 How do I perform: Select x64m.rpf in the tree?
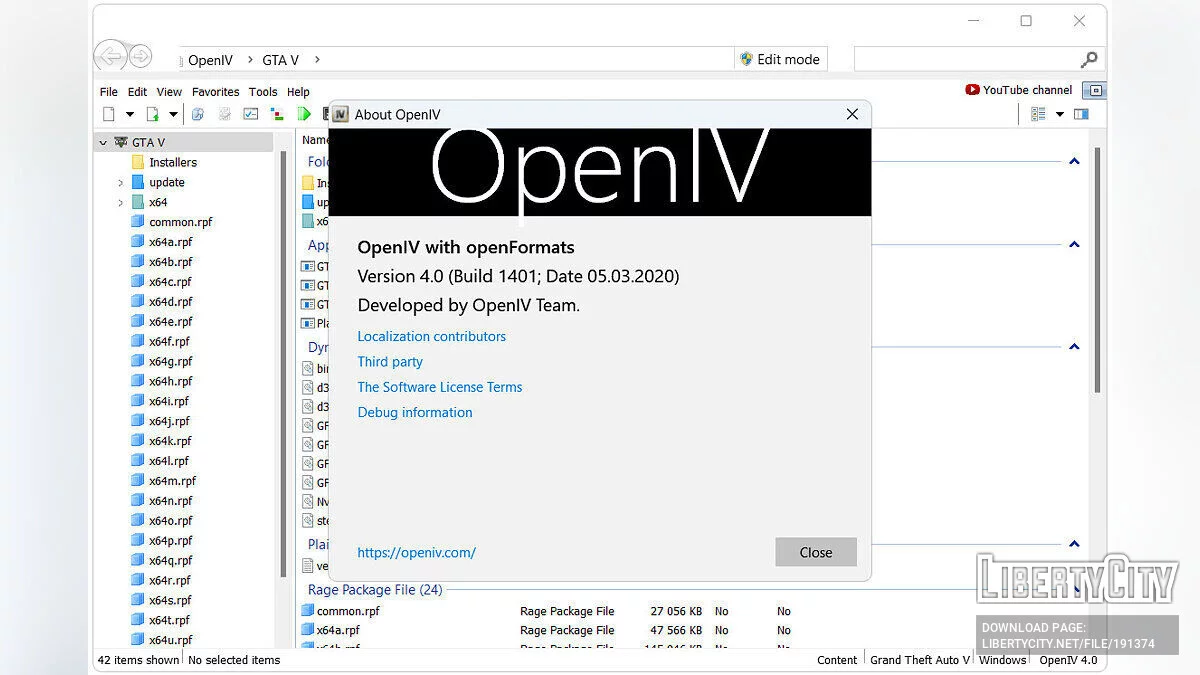coord(172,481)
